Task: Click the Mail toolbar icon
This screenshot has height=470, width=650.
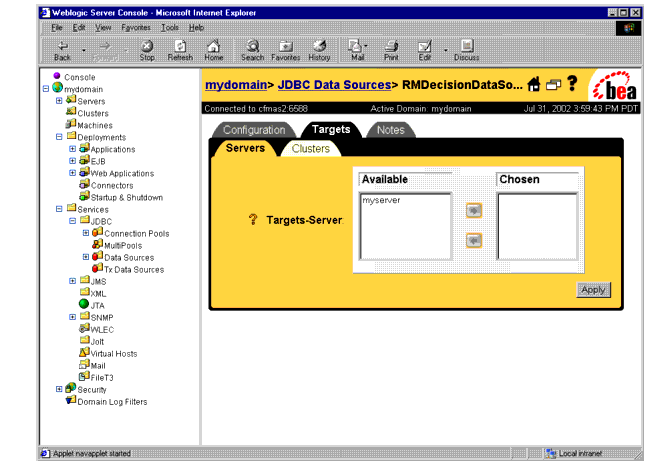Action: (x=357, y=51)
